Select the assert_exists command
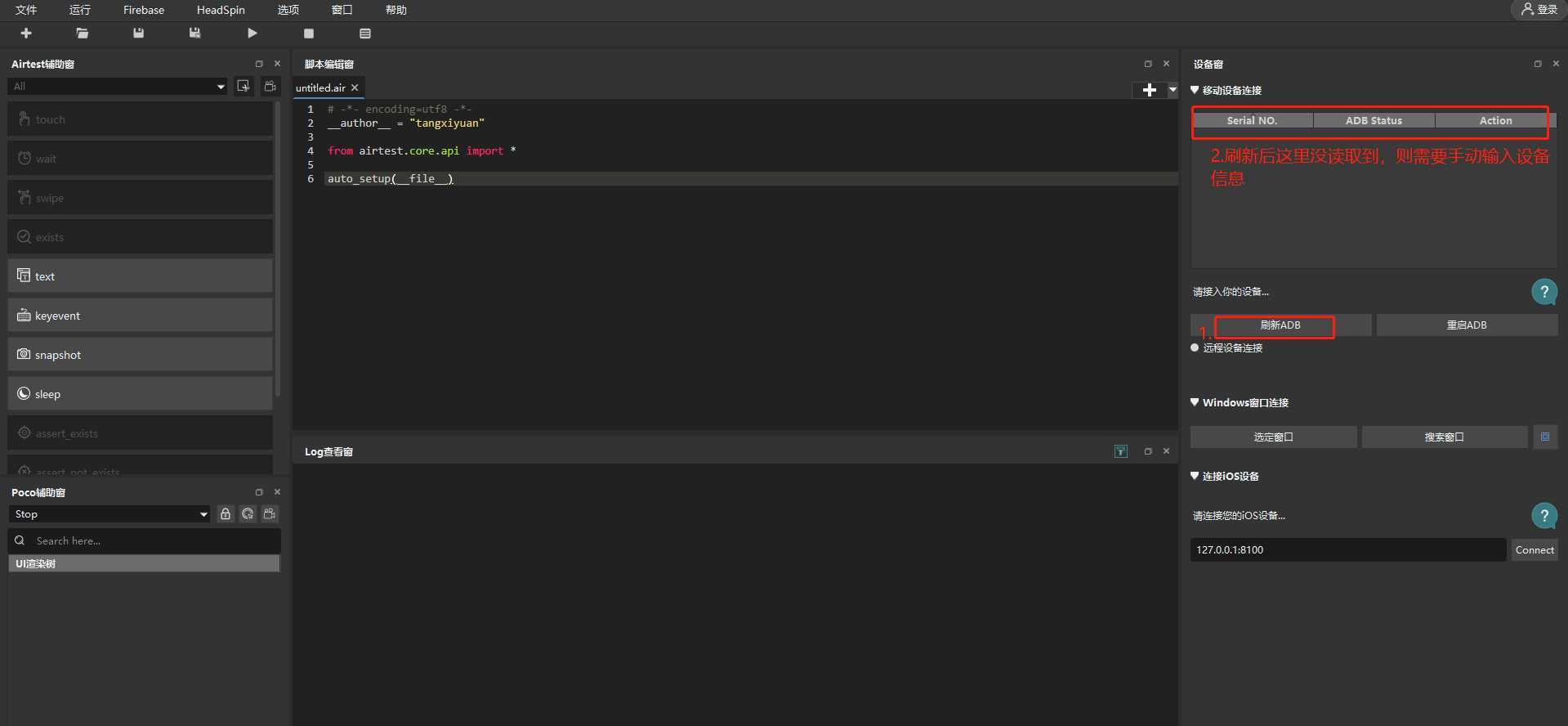This screenshot has width=1568, height=726. coord(141,433)
